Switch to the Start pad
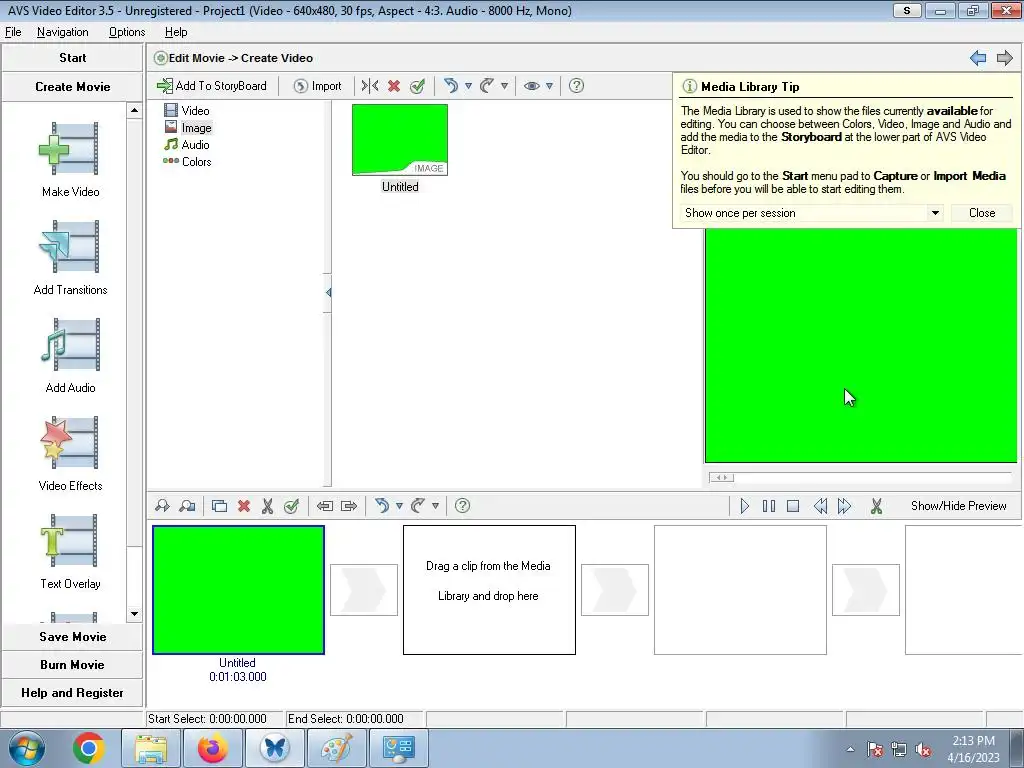 [x=72, y=57]
